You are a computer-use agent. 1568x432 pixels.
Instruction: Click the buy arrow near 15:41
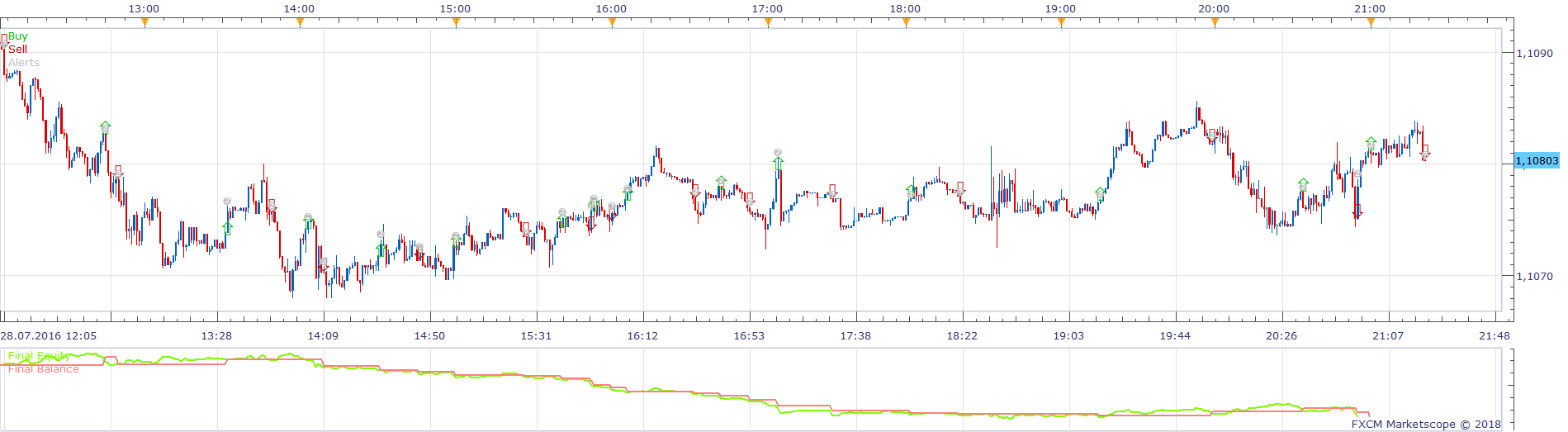[562, 220]
